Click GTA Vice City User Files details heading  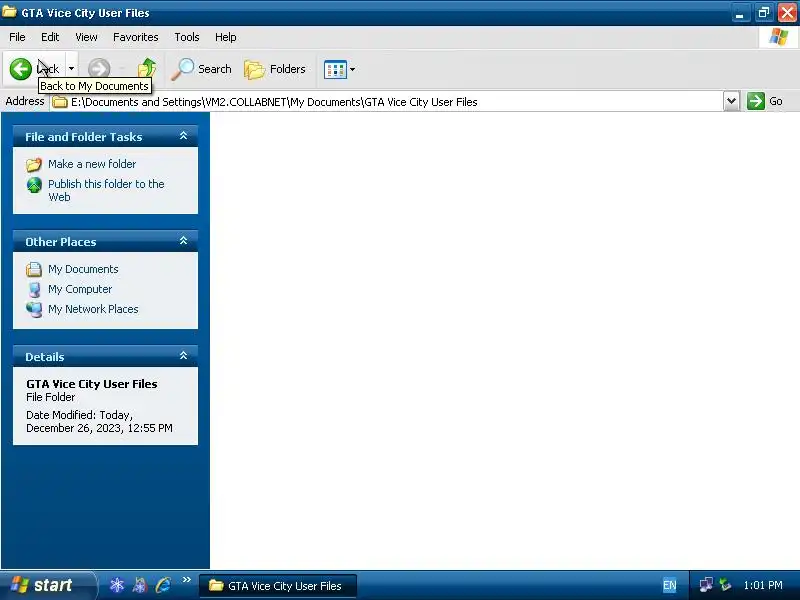tap(92, 384)
